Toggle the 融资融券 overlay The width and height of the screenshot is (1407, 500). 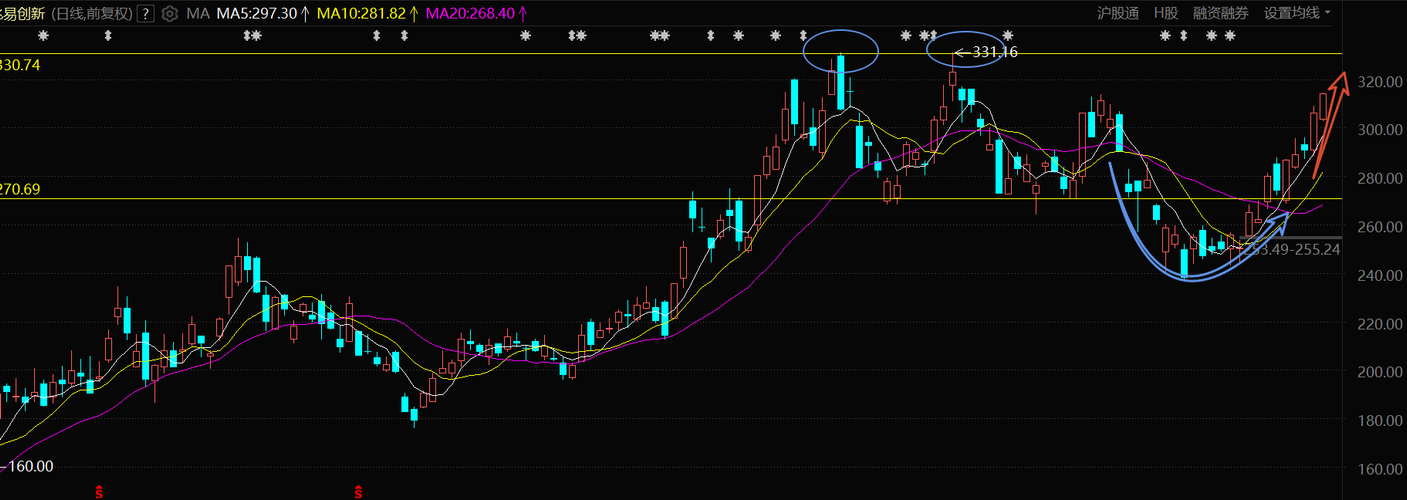click(1221, 13)
